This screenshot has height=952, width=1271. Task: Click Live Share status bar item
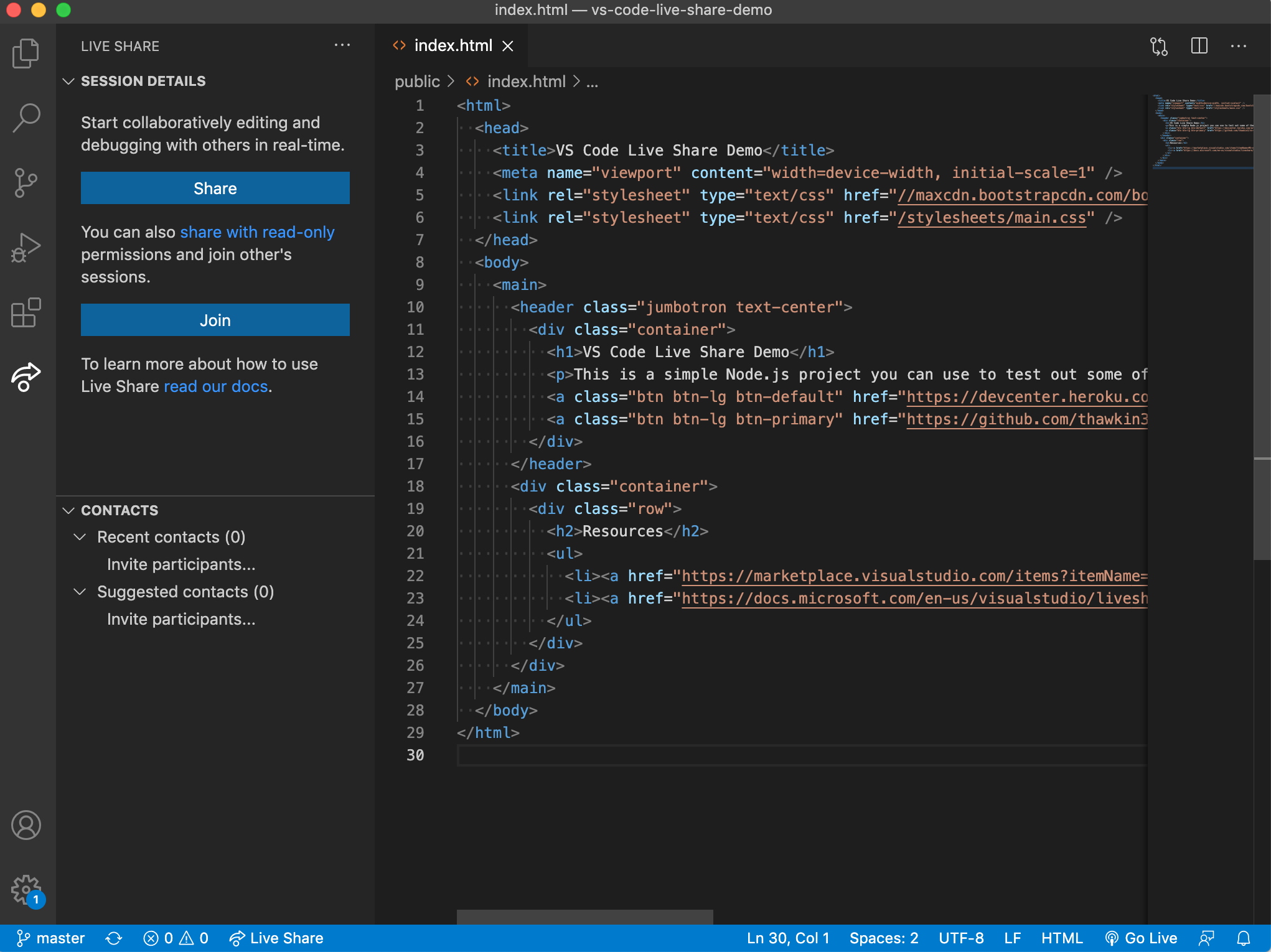(x=276, y=938)
